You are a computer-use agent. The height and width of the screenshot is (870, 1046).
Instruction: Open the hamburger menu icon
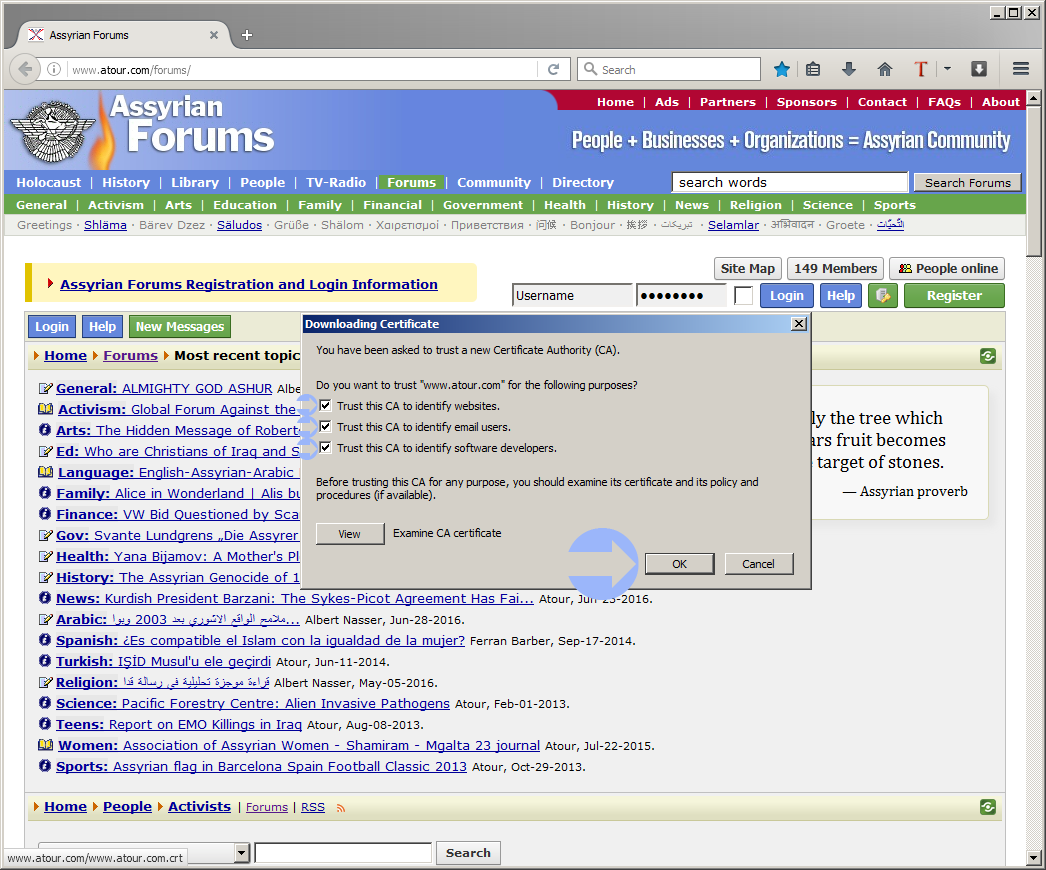click(x=1020, y=69)
